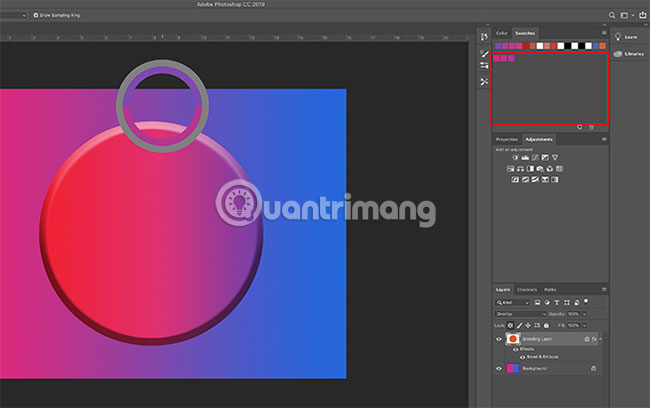Collapse Blending Layer effects list arrow
The width and height of the screenshot is (650, 408).
(x=600, y=339)
